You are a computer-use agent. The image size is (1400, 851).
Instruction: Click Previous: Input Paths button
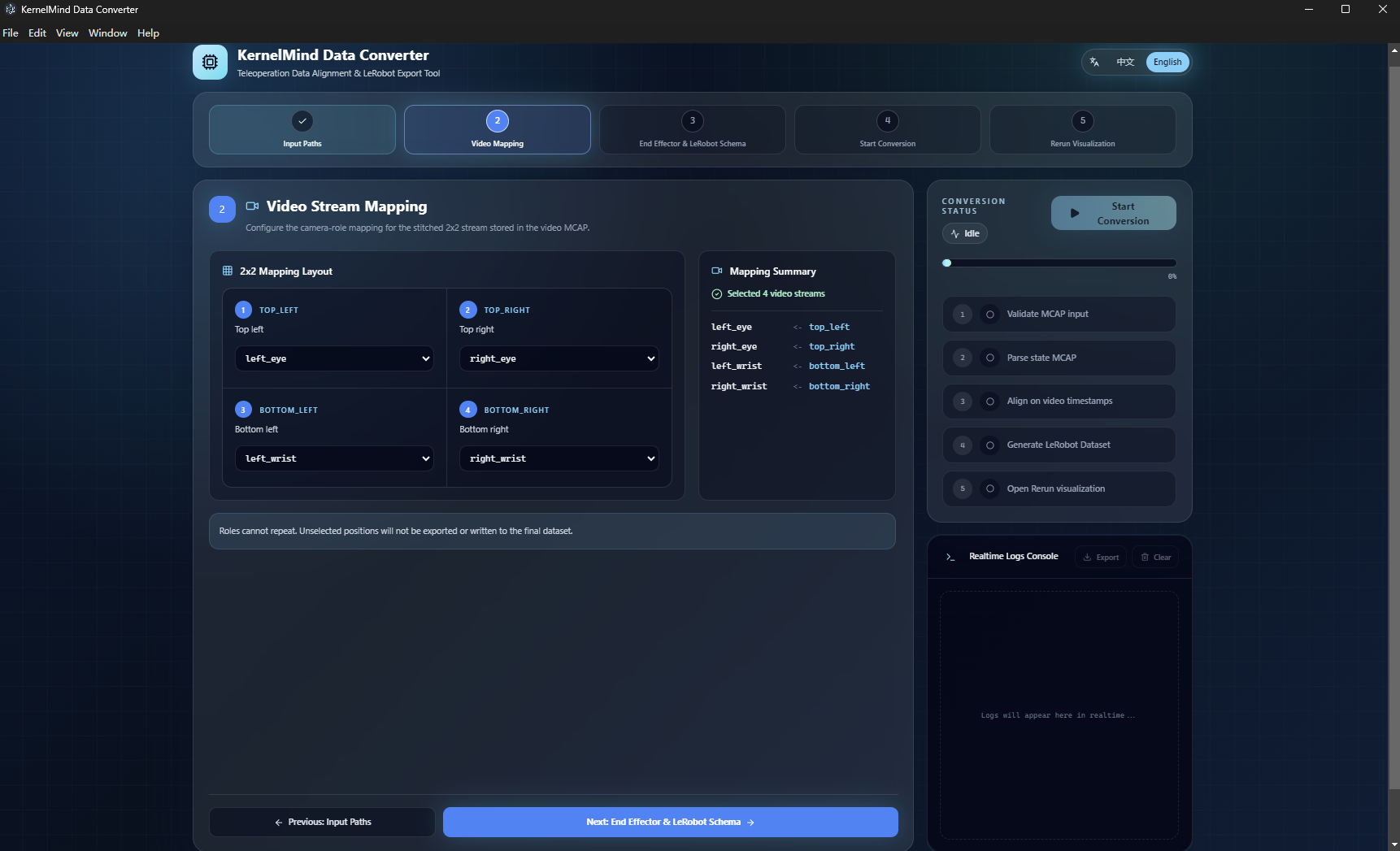pyautogui.click(x=322, y=822)
